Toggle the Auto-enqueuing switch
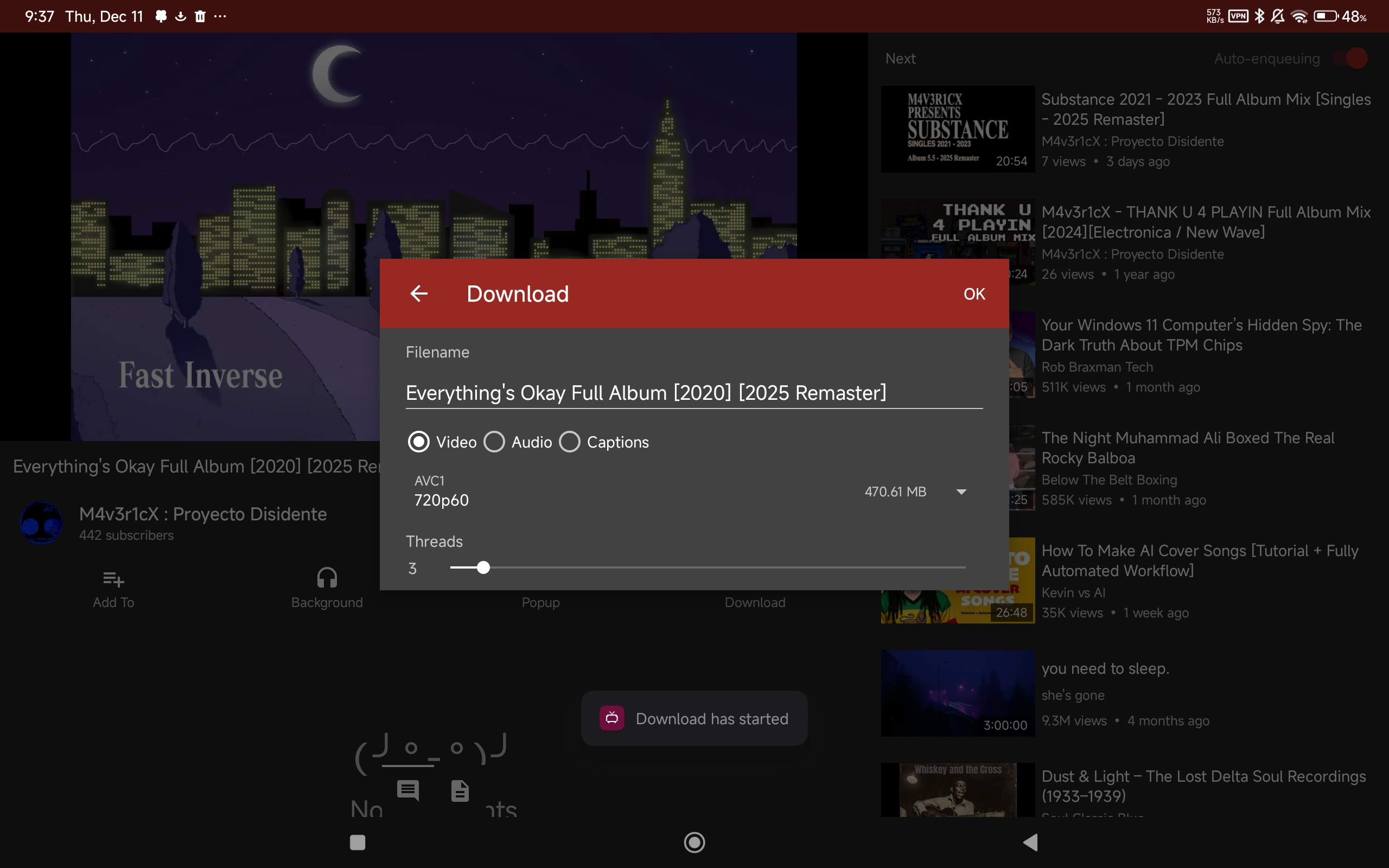Image resolution: width=1389 pixels, height=868 pixels. (x=1350, y=59)
